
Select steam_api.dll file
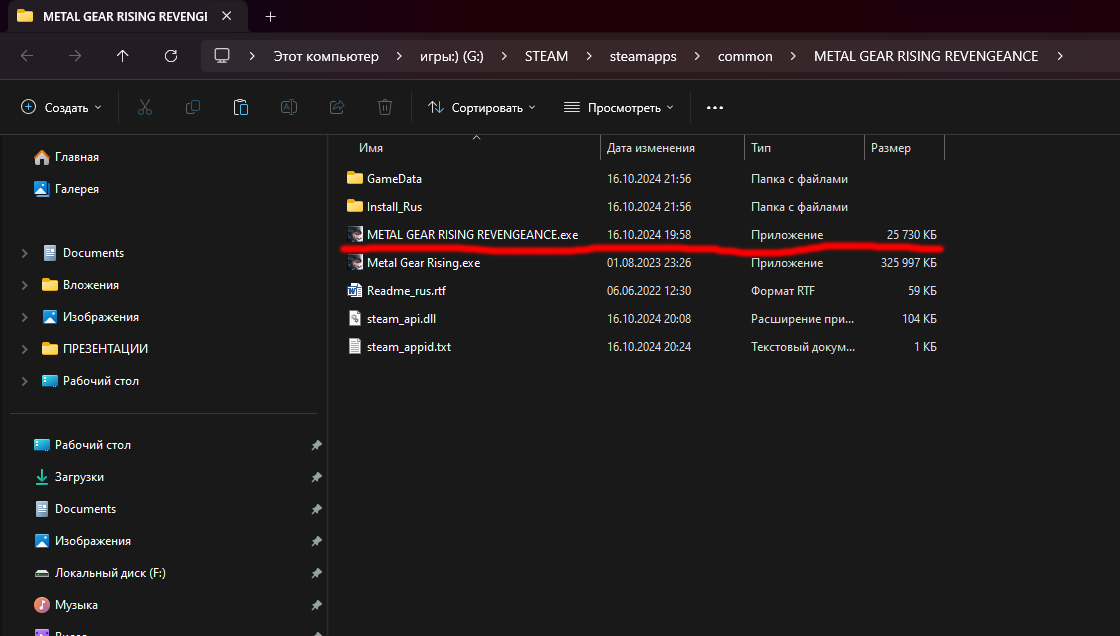[x=401, y=319]
